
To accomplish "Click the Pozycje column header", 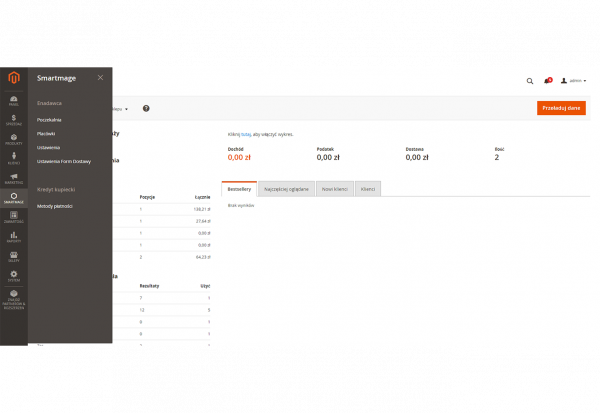I will coord(147,197).
